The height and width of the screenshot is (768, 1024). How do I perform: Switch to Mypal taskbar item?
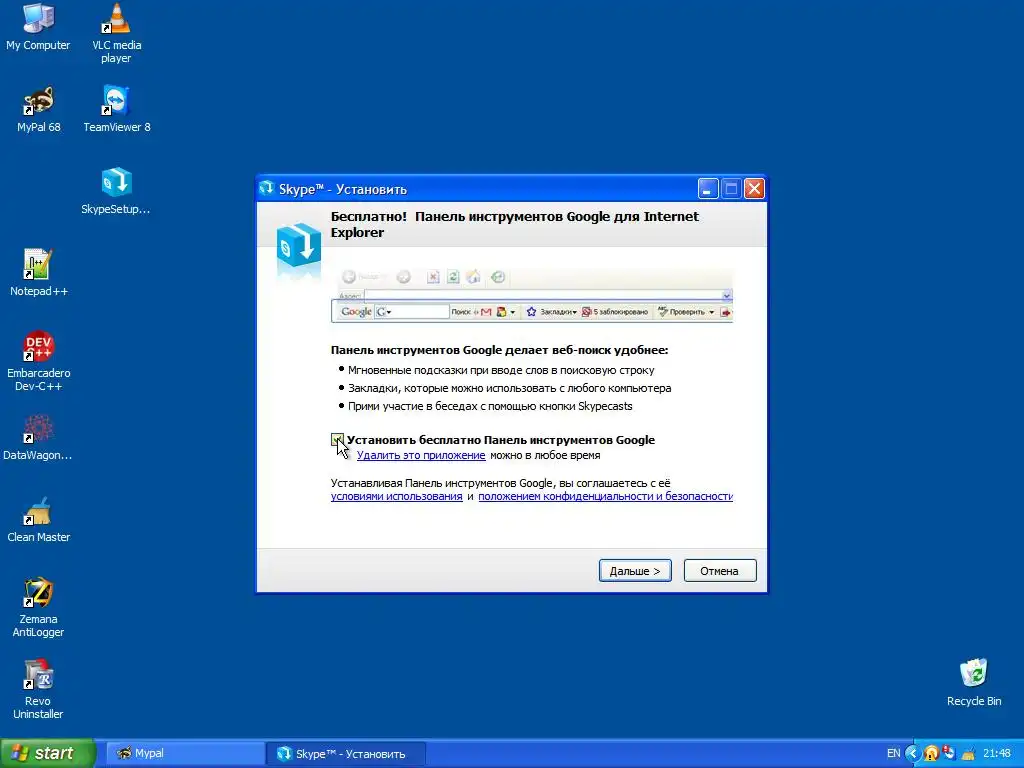pyautogui.click(x=185, y=754)
